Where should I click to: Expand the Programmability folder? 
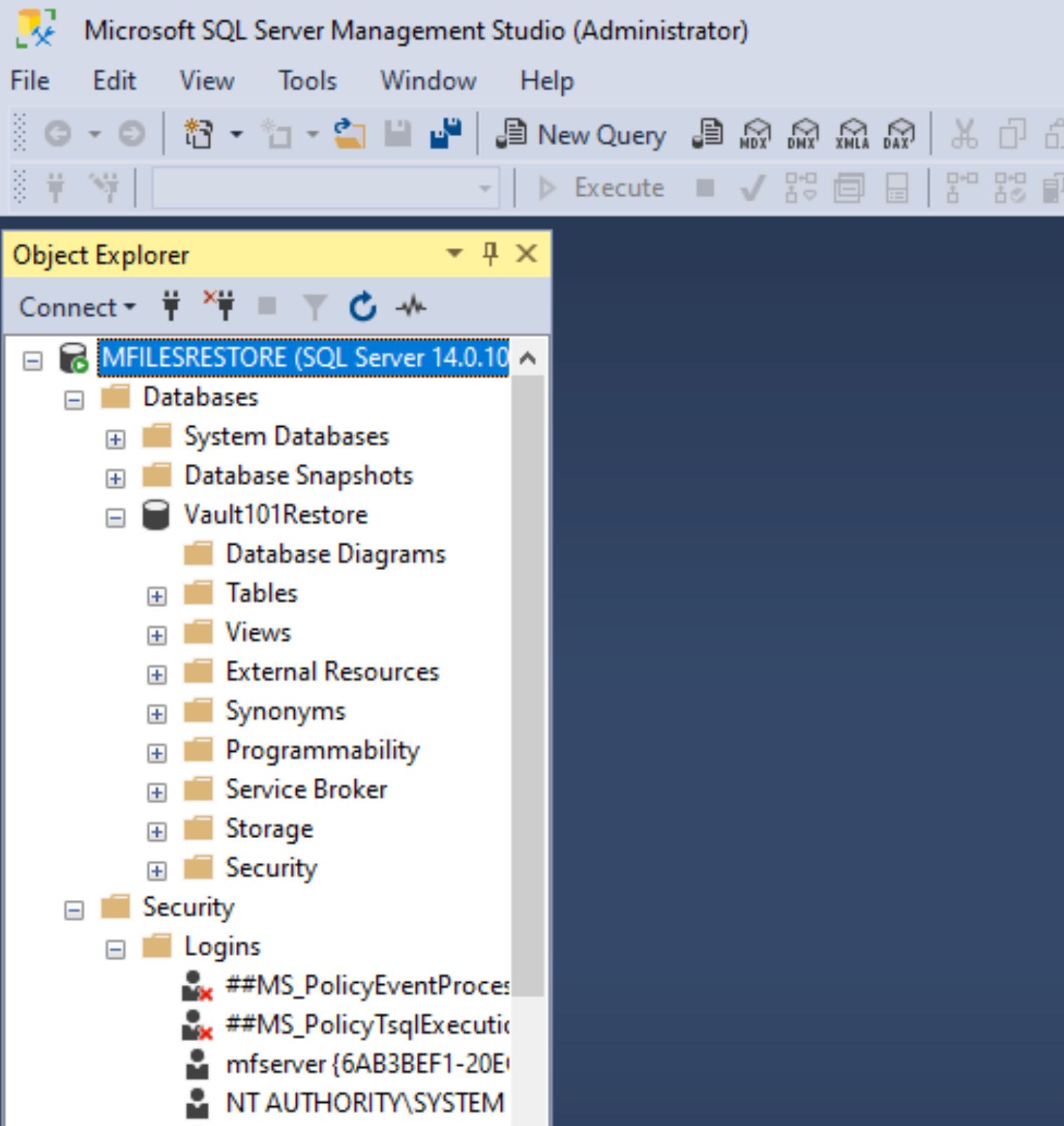[157, 754]
